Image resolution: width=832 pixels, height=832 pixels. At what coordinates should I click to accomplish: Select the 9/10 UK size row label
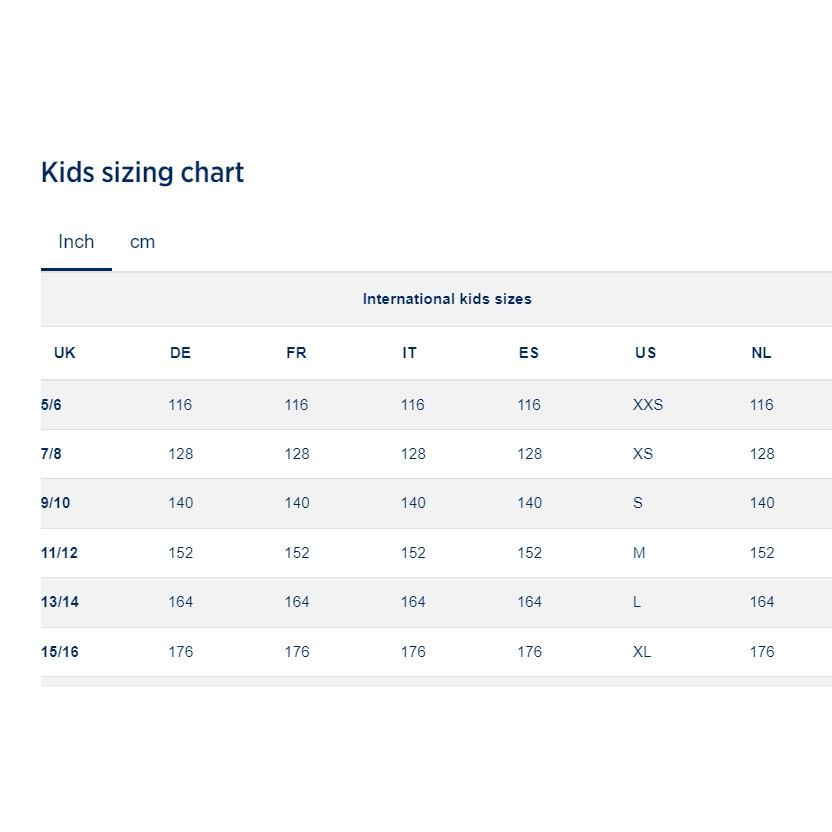tap(55, 502)
